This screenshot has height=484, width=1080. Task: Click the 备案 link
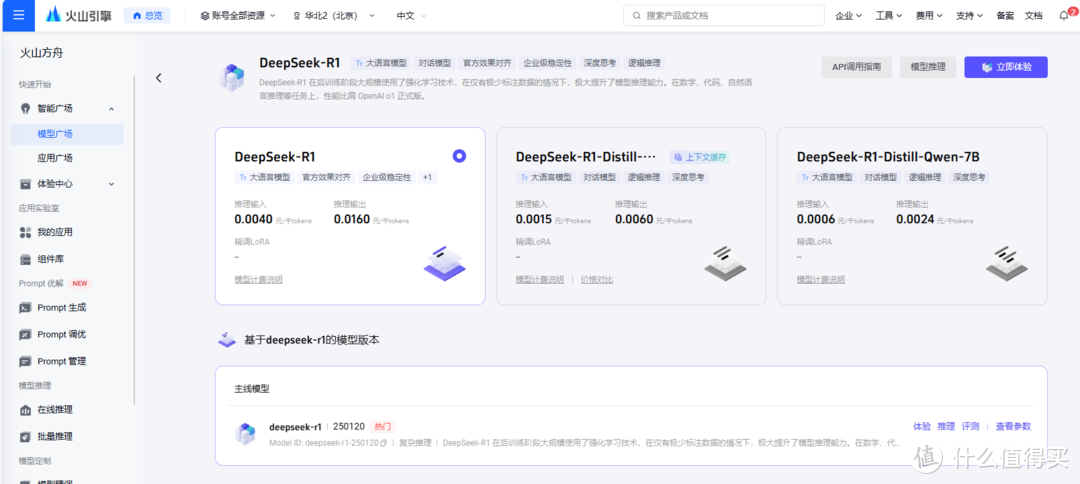pyautogui.click(x=1005, y=16)
